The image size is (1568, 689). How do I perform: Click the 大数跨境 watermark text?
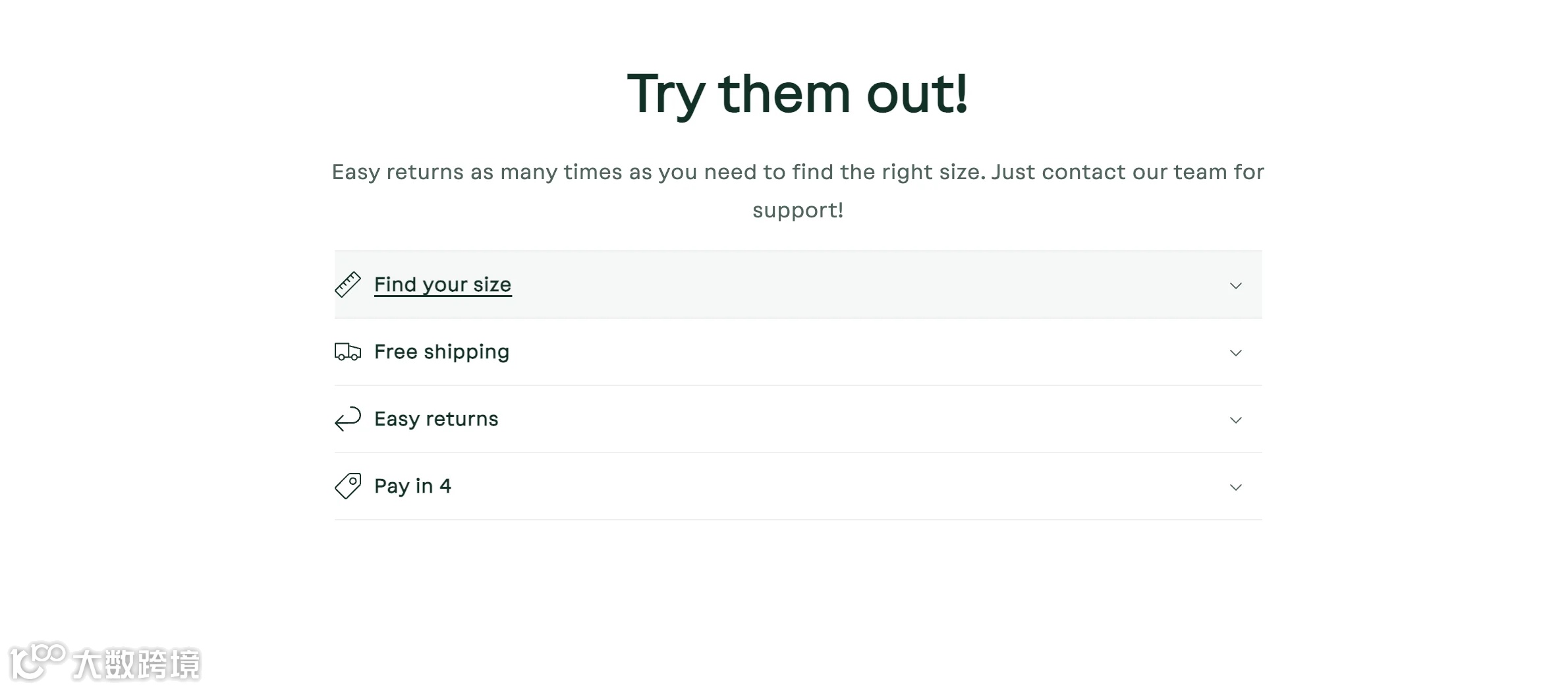(x=136, y=664)
